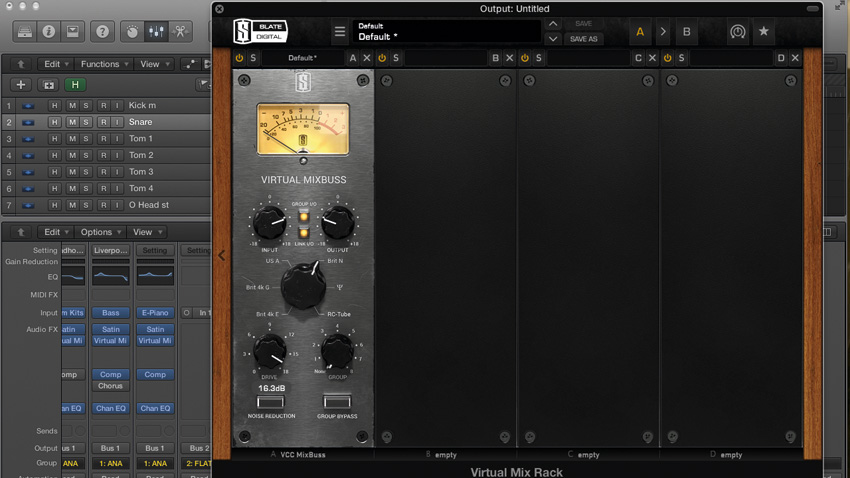The height and width of the screenshot is (478, 850).
Task: Open the tracks area Functions menu
Action: click(x=104, y=64)
